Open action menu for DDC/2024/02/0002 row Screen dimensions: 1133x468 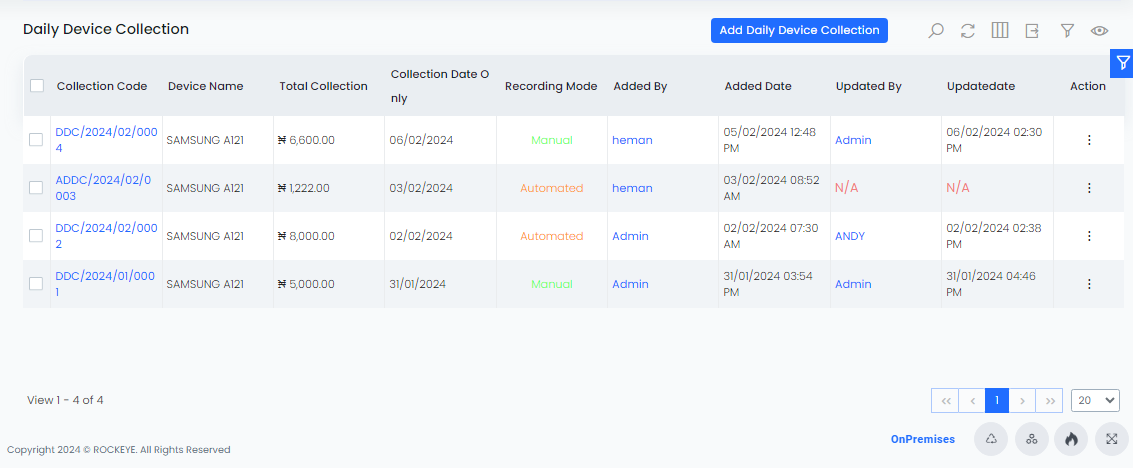[x=1089, y=236]
